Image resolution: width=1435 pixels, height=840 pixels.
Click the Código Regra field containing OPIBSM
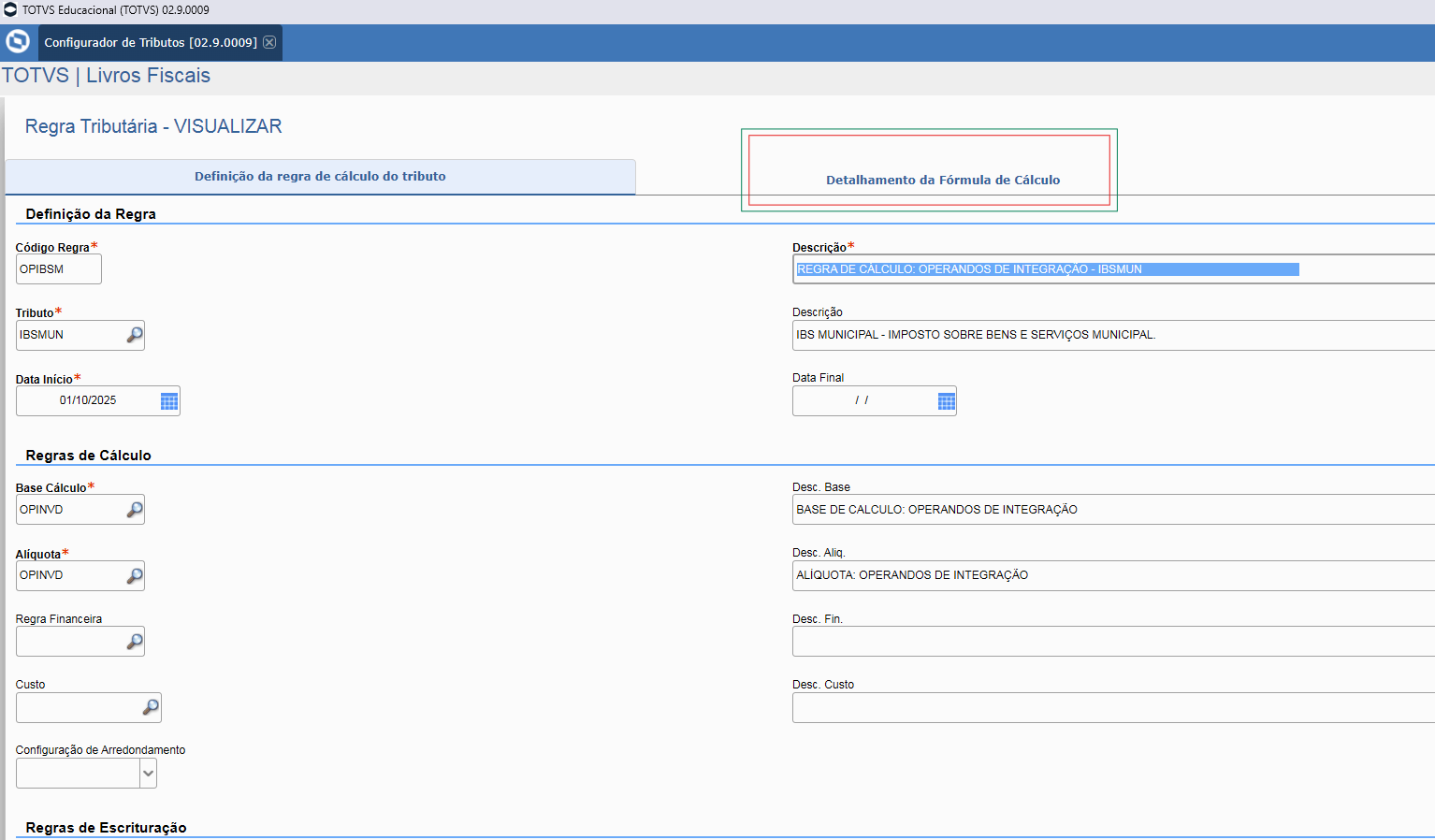(58, 269)
